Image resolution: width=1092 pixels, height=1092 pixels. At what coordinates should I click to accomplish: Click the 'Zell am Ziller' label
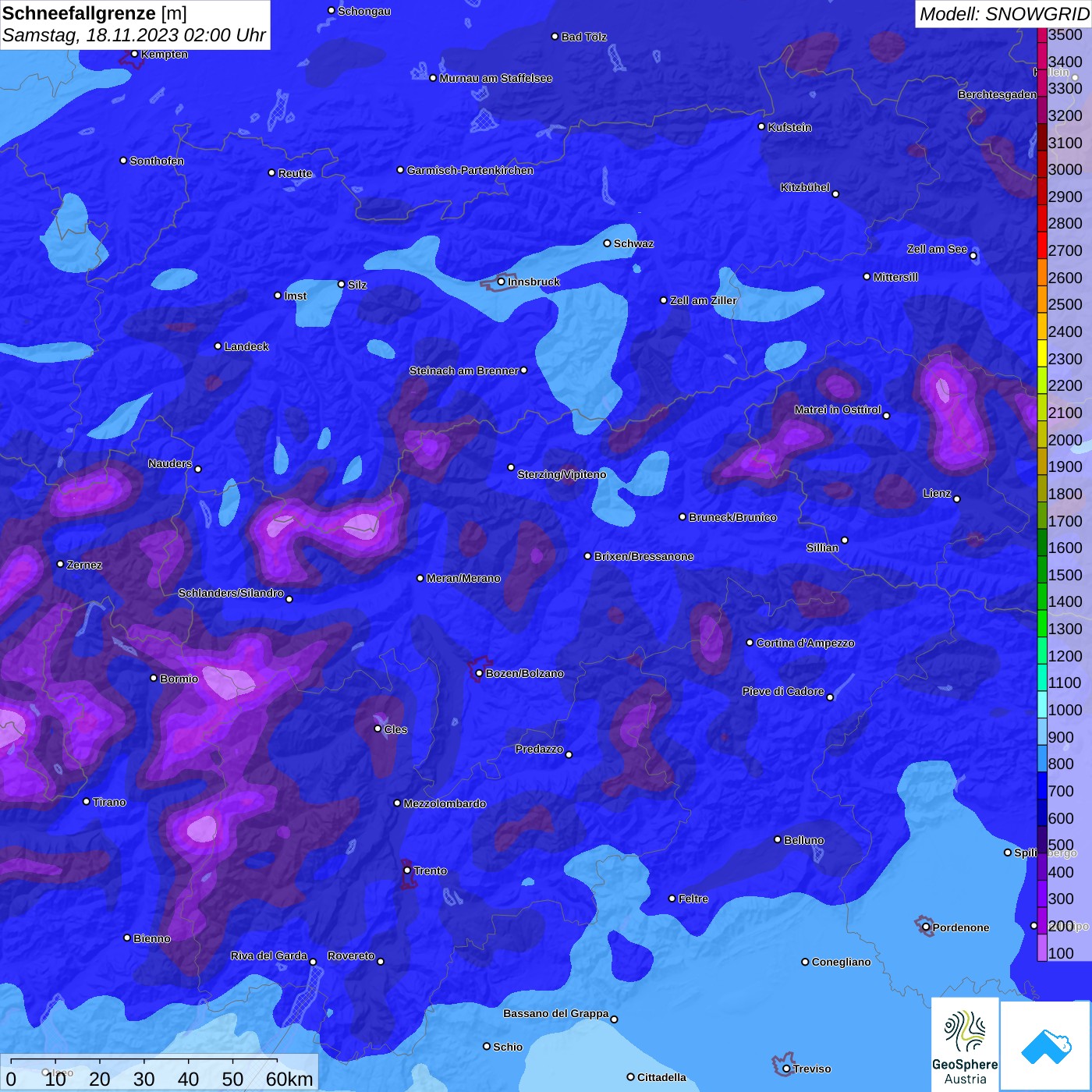704,300
